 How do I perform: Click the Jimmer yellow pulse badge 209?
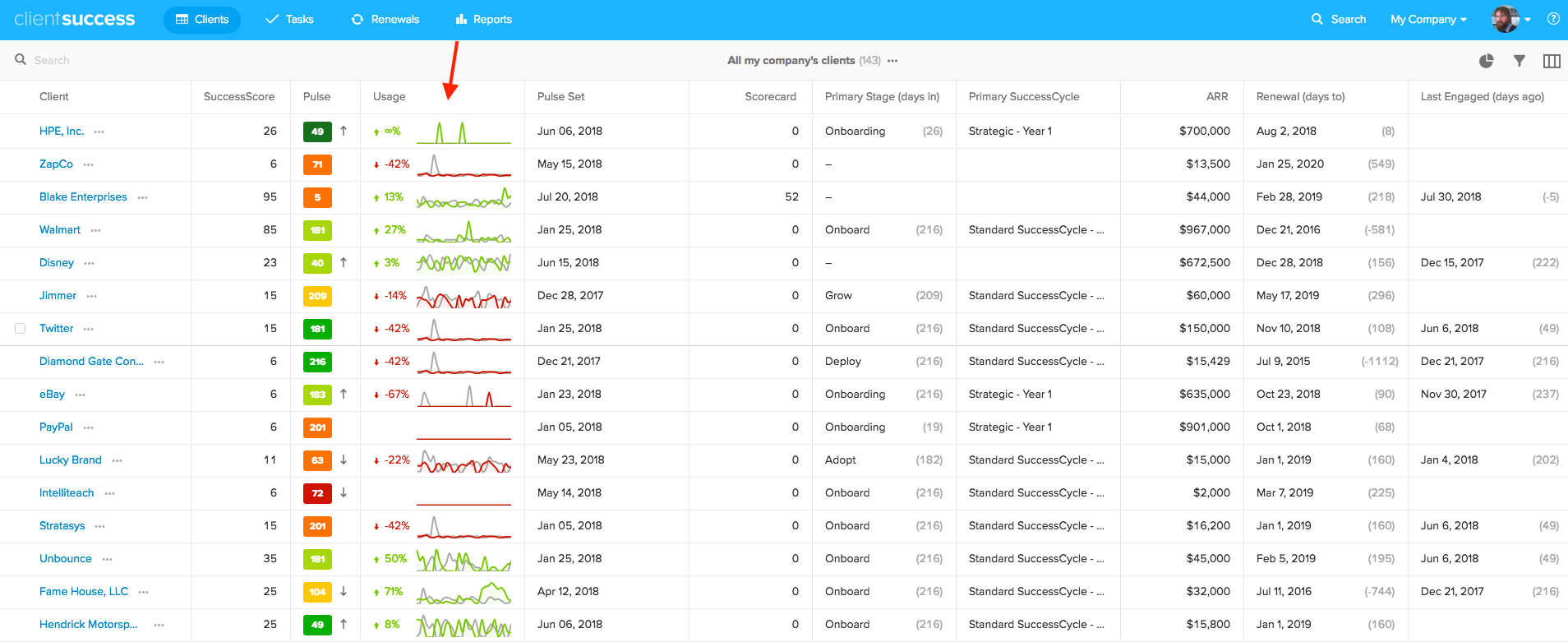click(x=317, y=296)
